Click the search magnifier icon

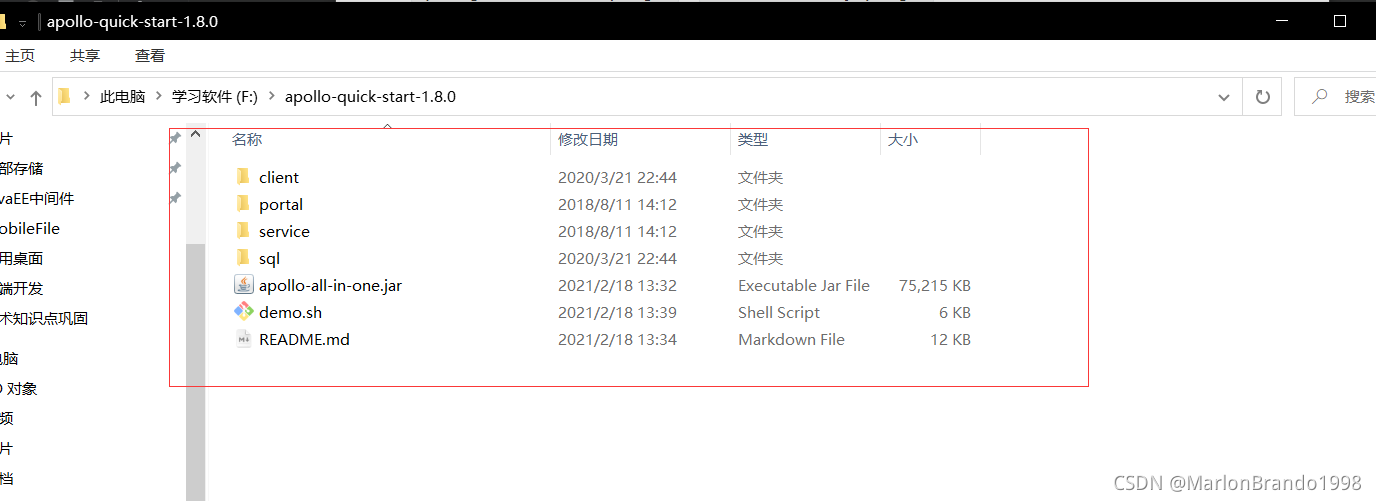pos(1320,97)
